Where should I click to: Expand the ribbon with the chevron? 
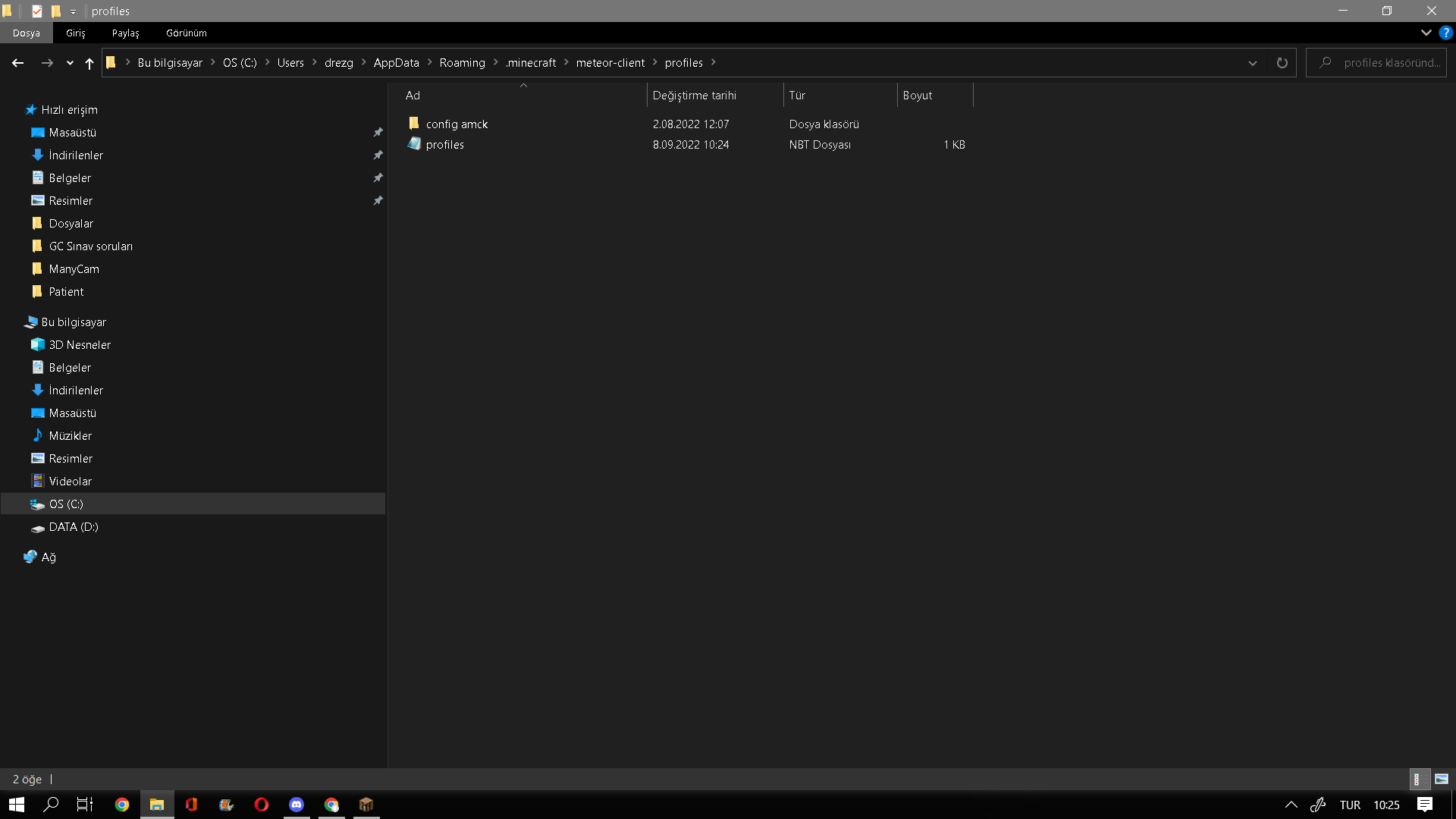click(x=1426, y=33)
